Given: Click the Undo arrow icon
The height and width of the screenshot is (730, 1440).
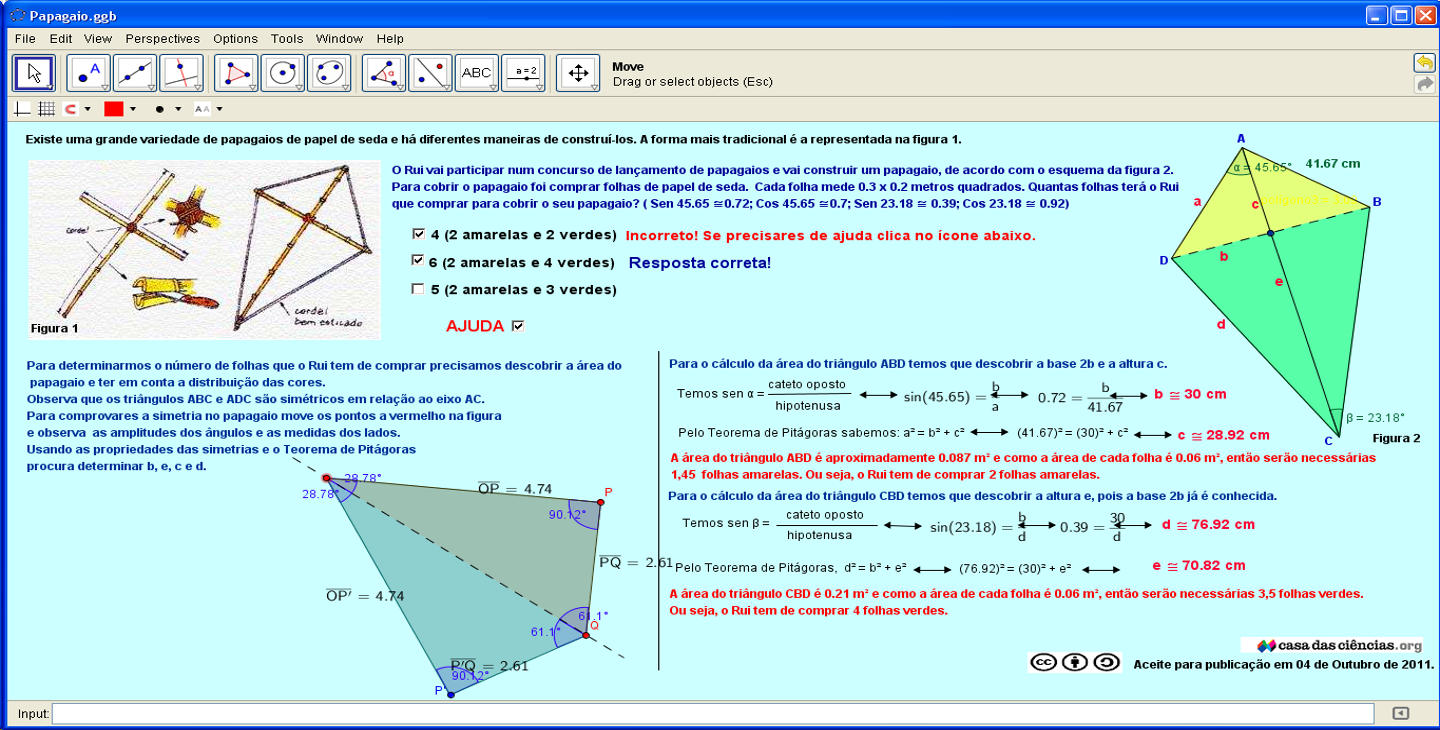Looking at the screenshot, I should [1424, 63].
